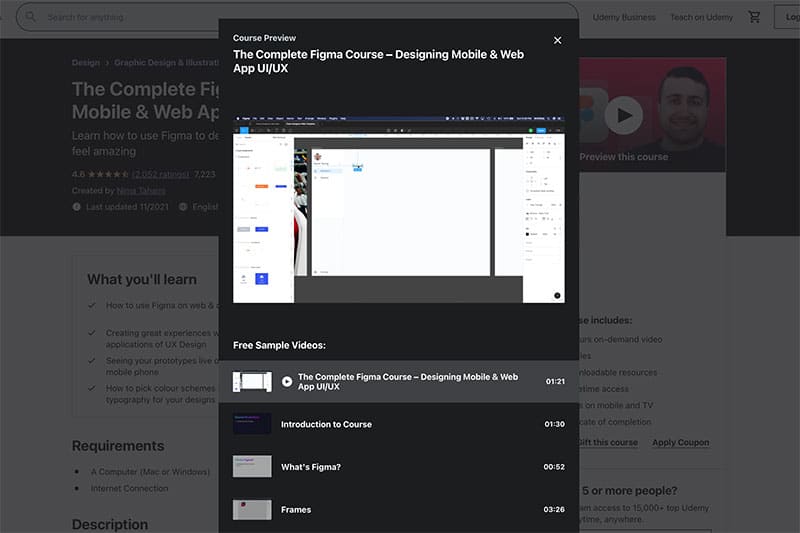Click 'A Computer (Mac or Windows)' requirement
Image resolution: width=800 pixels, height=533 pixels.
150,472
